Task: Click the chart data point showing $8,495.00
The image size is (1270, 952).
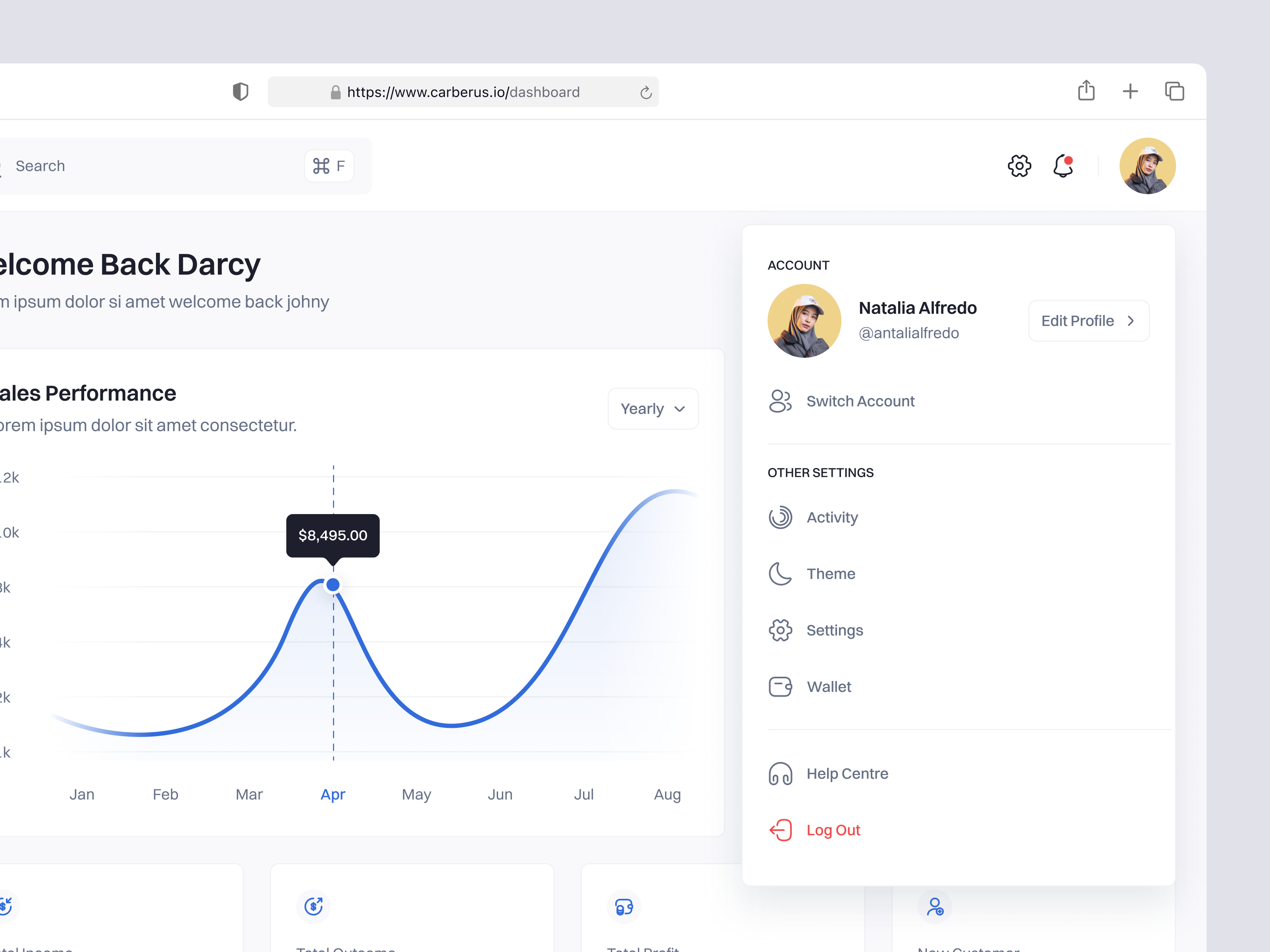Action: coord(333,584)
